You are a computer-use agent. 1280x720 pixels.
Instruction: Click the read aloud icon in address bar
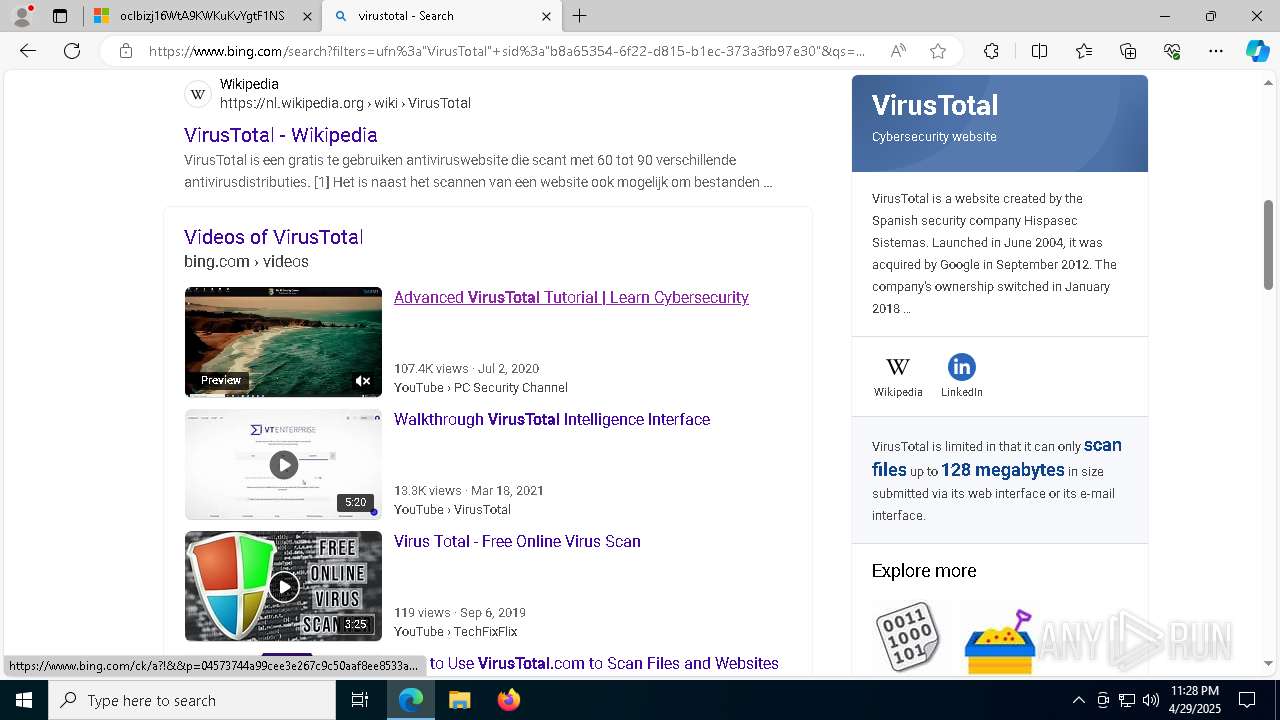click(898, 51)
